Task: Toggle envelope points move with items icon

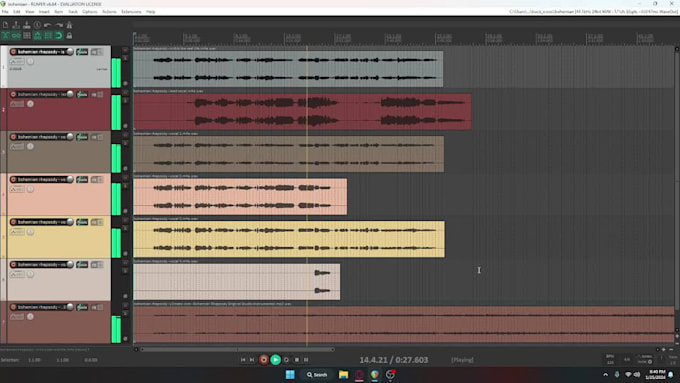Action: [37, 36]
